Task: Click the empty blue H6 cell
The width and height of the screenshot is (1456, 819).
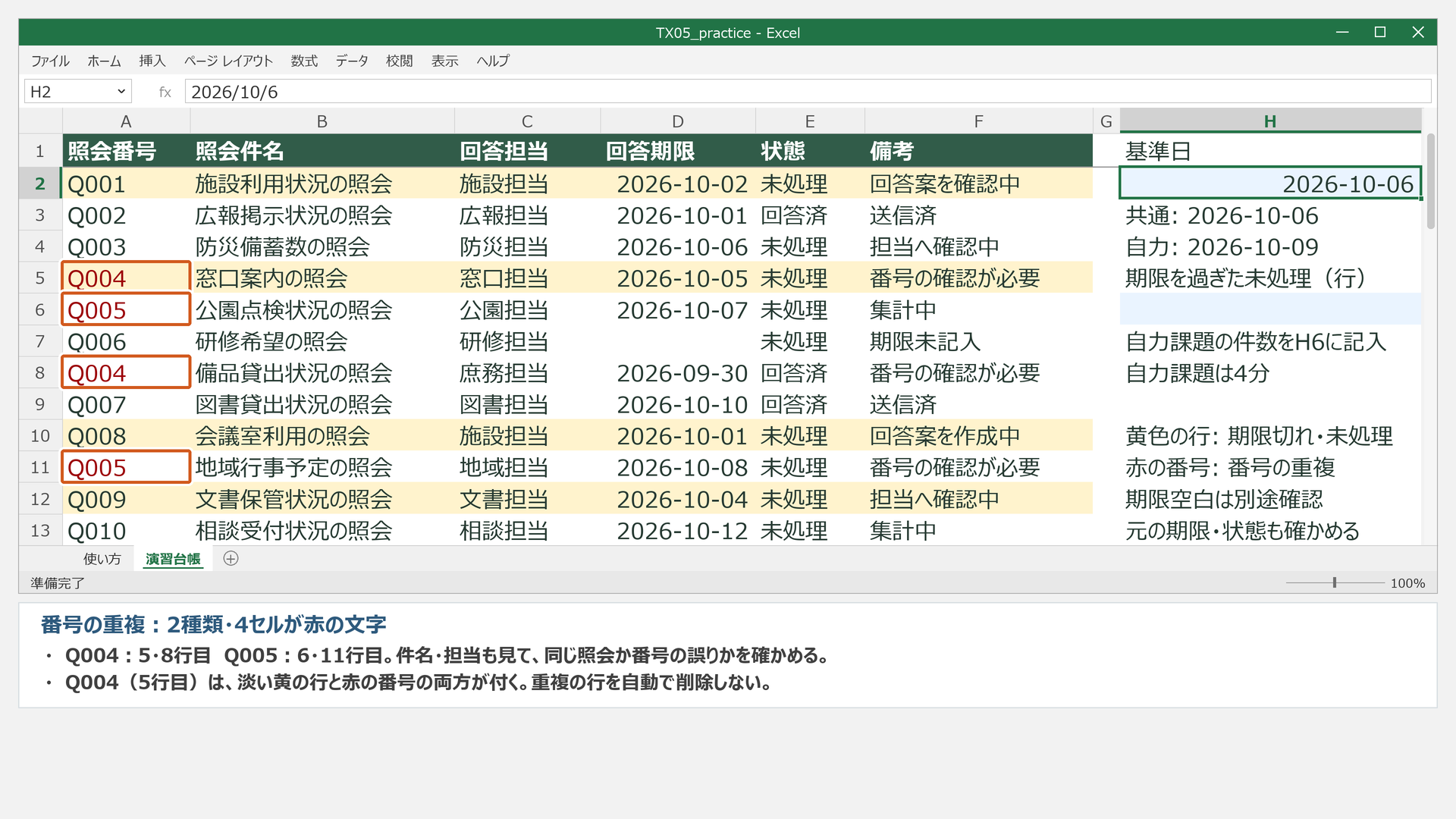Action: coord(1270,309)
